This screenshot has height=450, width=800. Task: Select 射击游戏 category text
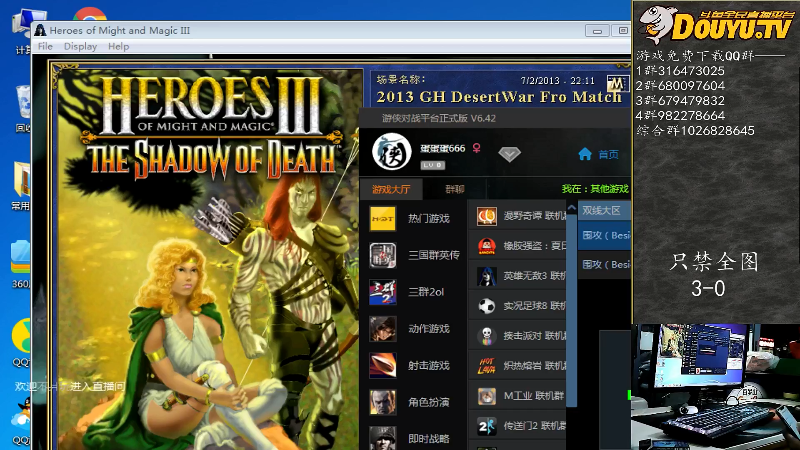429,365
